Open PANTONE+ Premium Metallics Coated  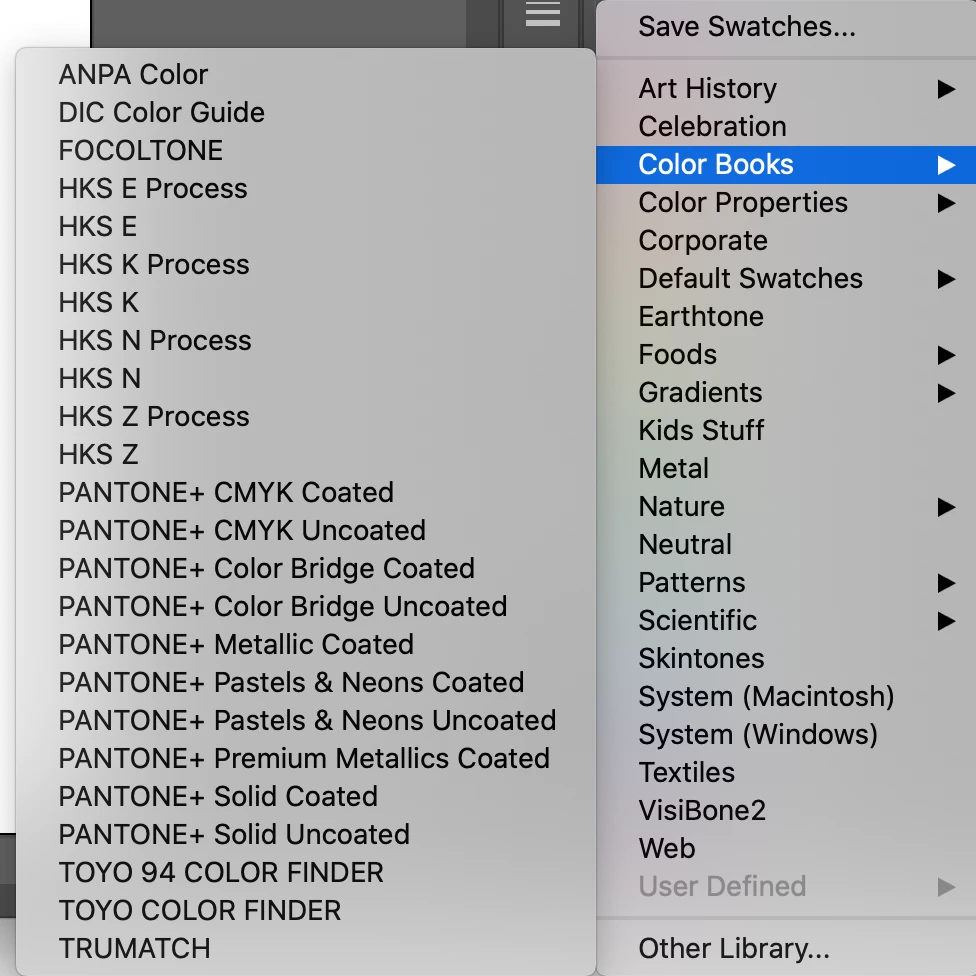point(306,758)
